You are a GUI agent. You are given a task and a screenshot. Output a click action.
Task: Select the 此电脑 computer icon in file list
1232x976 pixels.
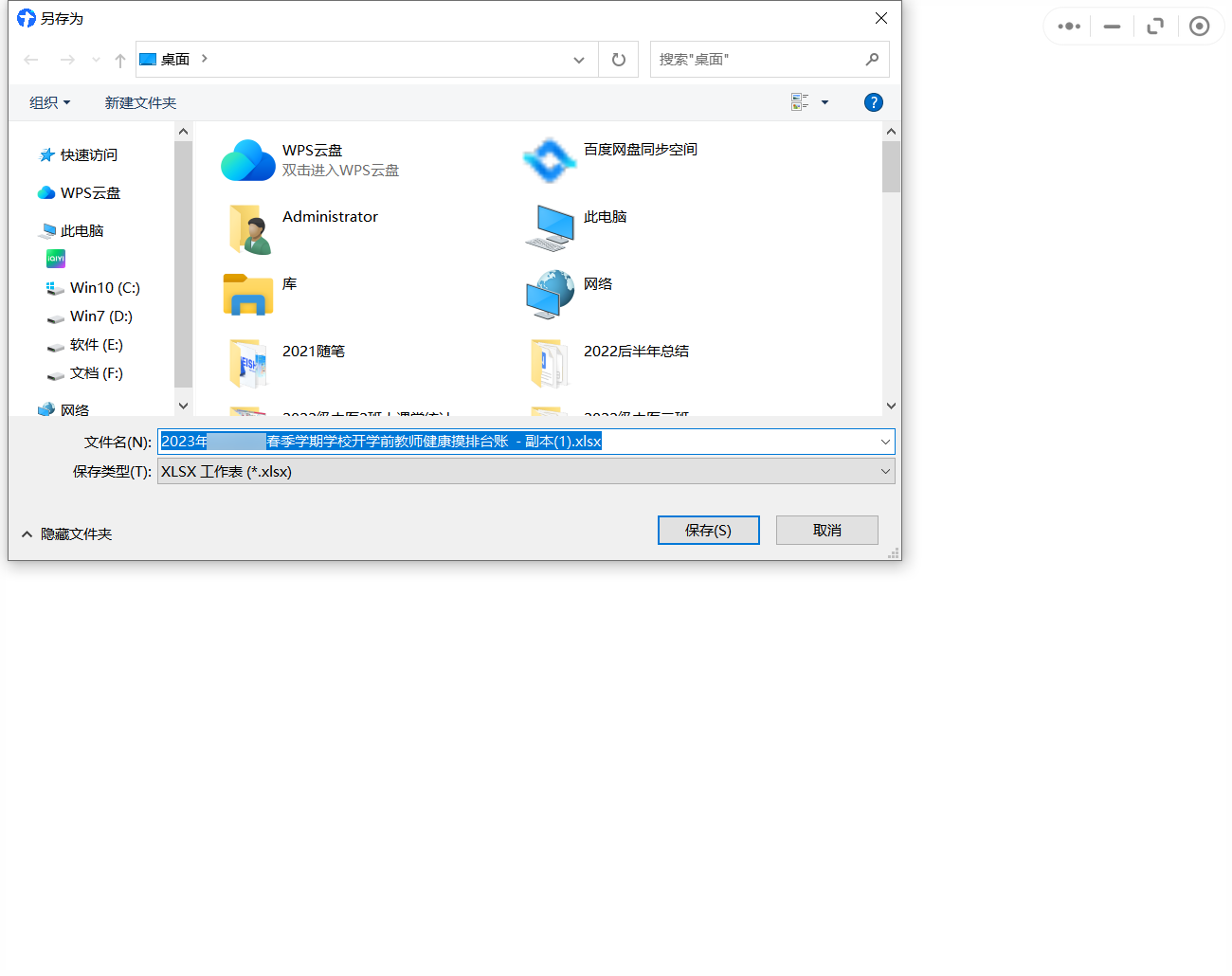coord(550,228)
